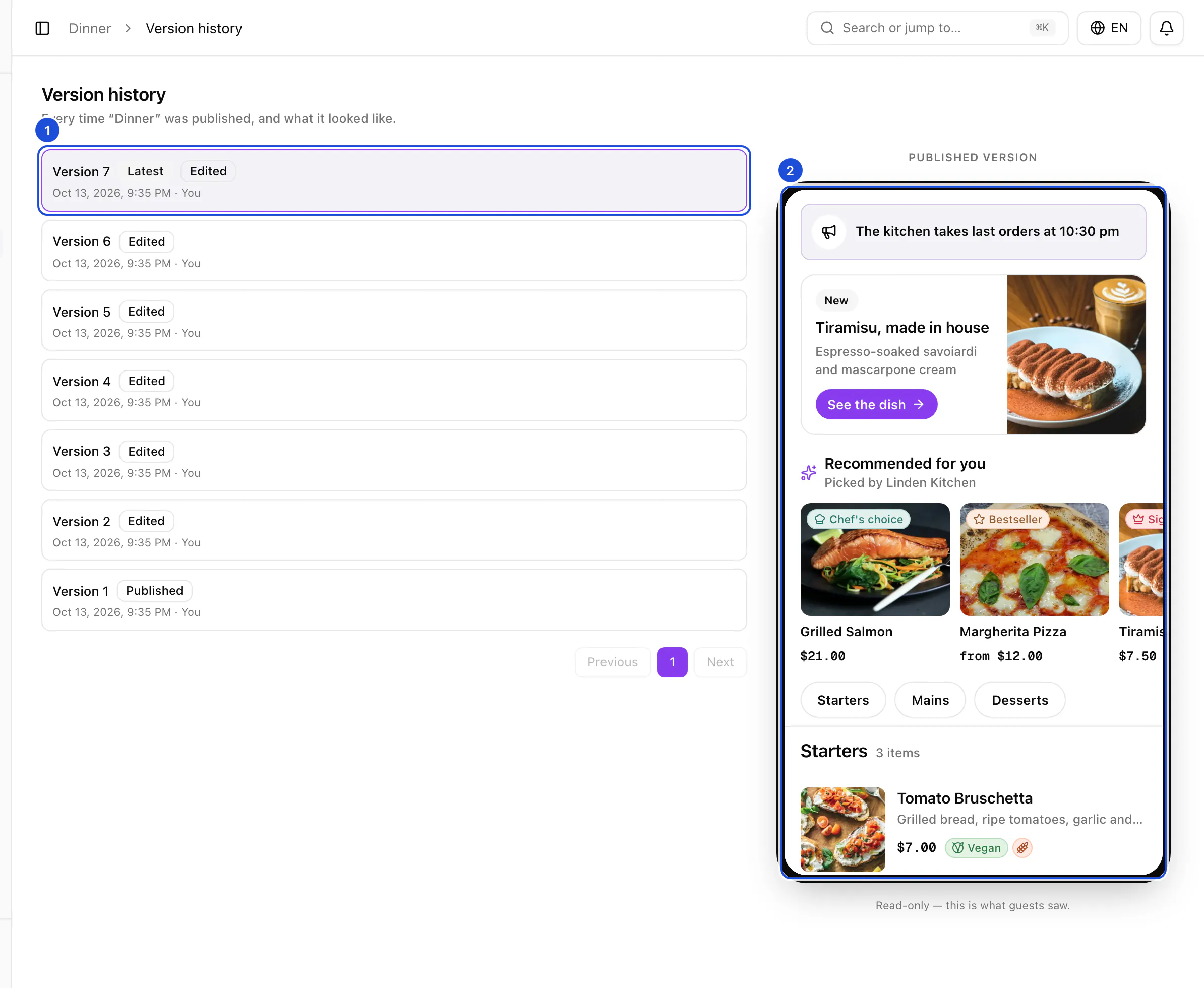Select Version 1 Published entry
Screen dimensions: 1204x988
click(x=394, y=600)
